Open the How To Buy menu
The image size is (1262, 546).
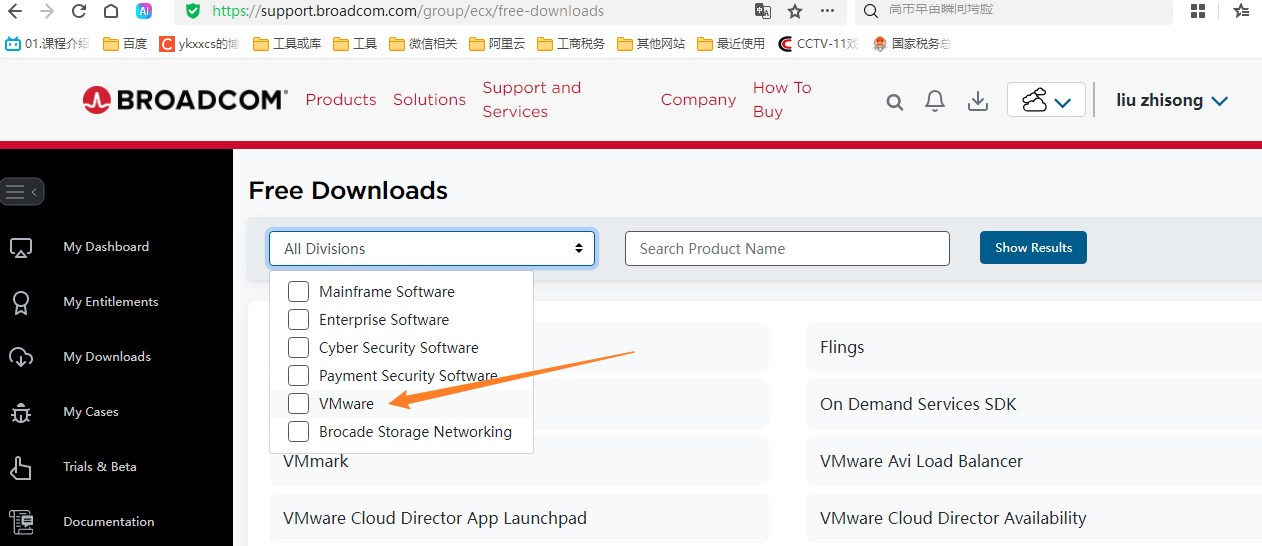pyautogui.click(x=782, y=100)
